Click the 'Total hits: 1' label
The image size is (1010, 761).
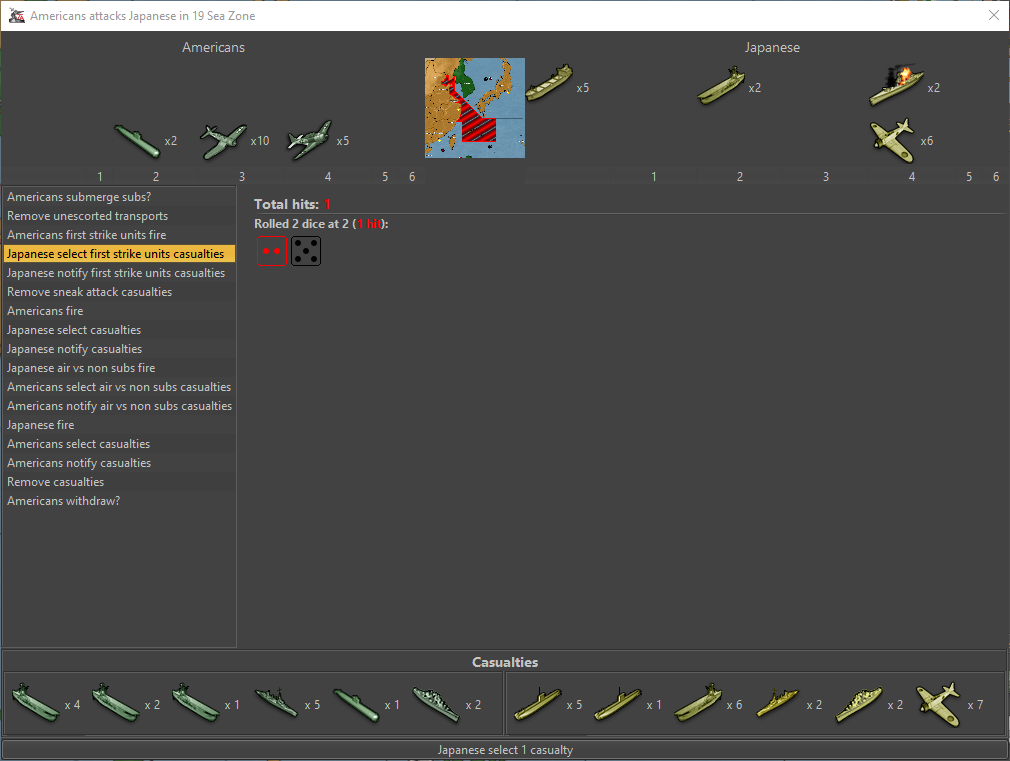point(292,204)
